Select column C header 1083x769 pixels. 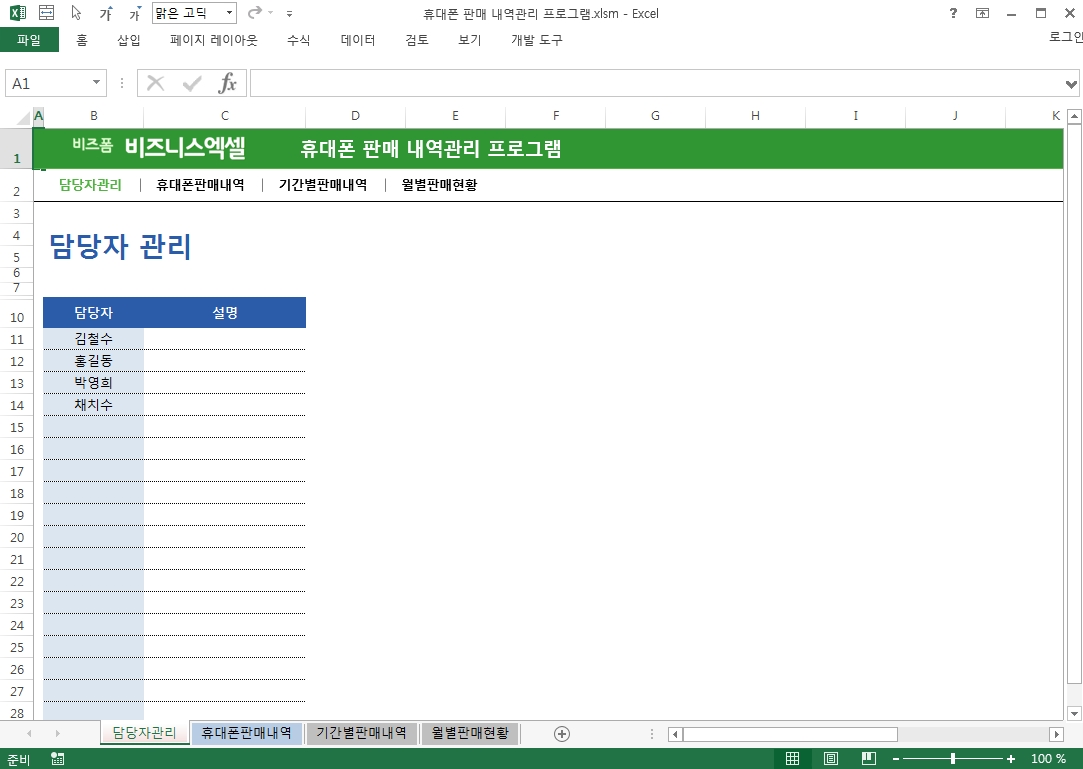(224, 116)
